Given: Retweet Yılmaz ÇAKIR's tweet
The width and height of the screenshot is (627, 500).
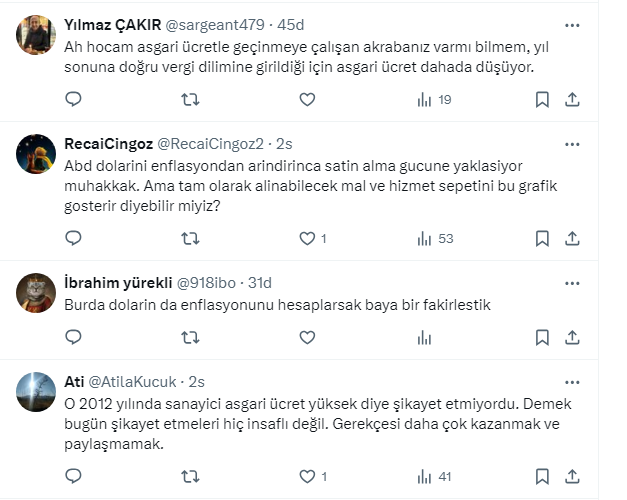Looking at the screenshot, I should [x=190, y=99].
